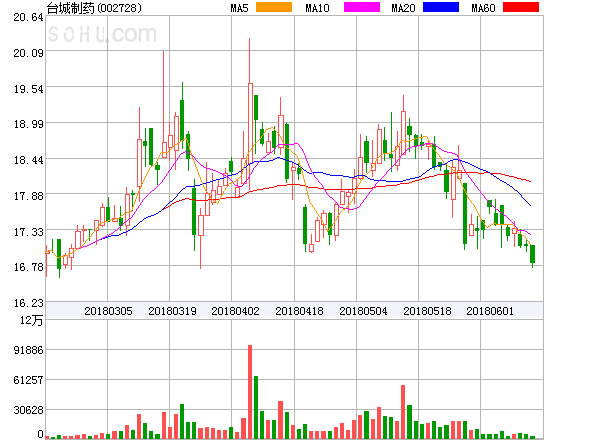The width and height of the screenshot is (600, 440).
Task: Click the 16.78 price axis label
Action: coord(28,267)
